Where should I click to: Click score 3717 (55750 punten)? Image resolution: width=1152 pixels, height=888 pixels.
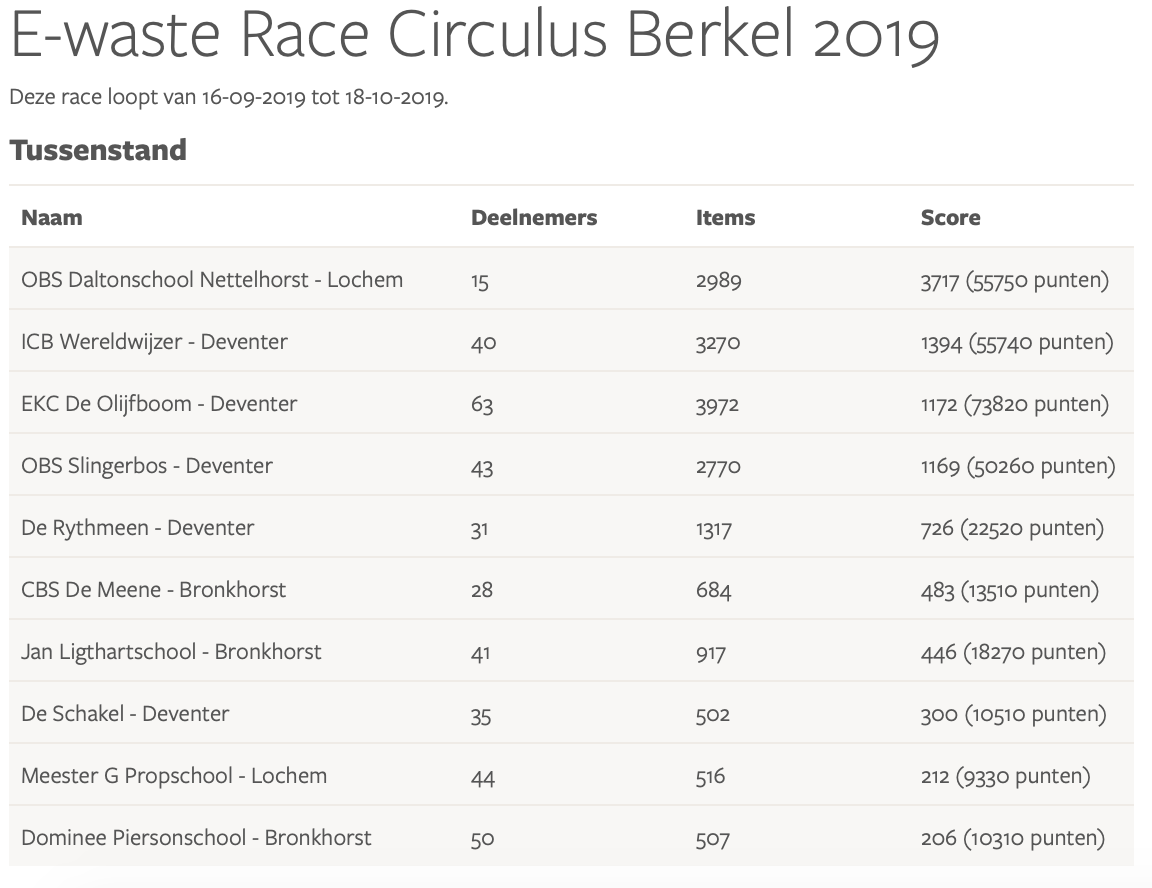pyautogui.click(x=1014, y=280)
